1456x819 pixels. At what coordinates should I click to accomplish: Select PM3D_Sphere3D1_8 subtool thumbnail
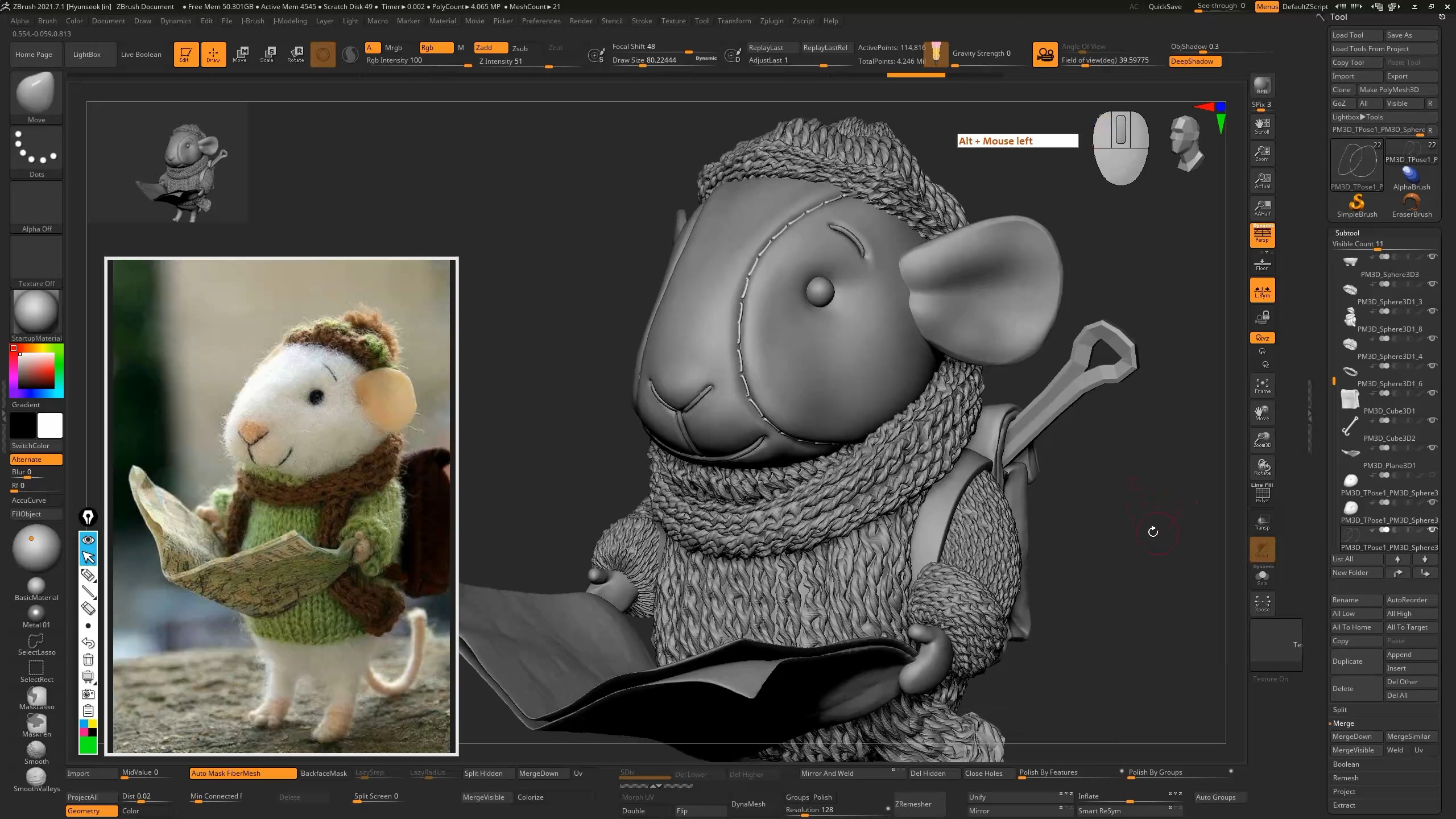(1350, 317)
